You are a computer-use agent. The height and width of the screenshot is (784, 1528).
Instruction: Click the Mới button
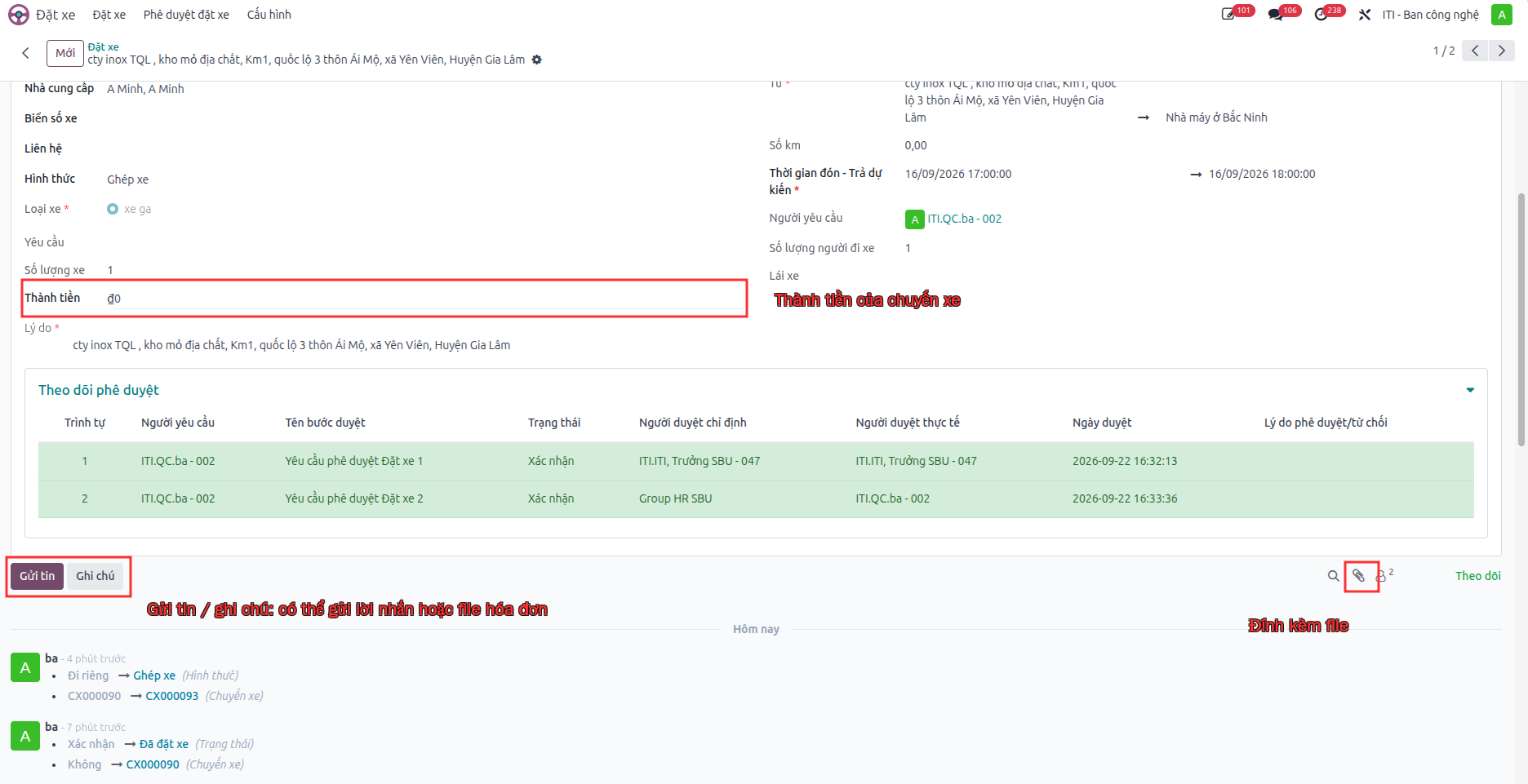tap(65, 53)
